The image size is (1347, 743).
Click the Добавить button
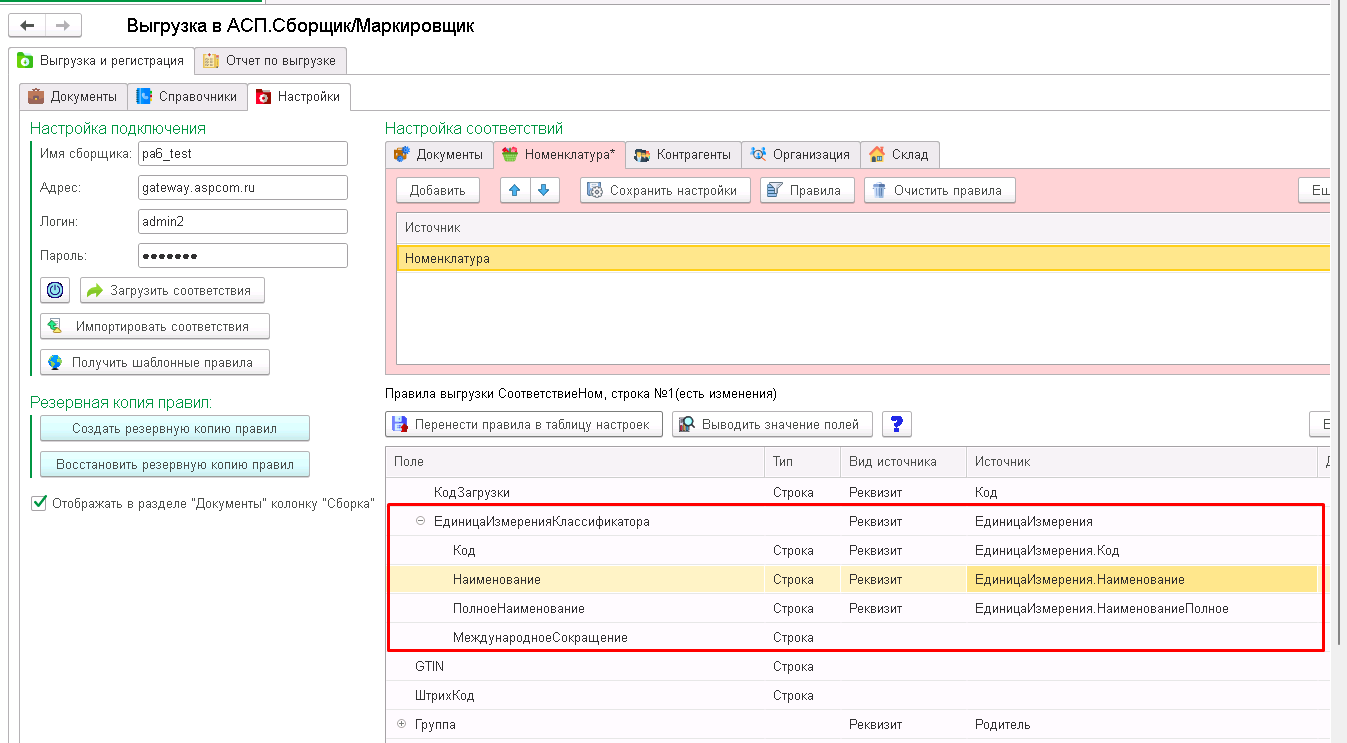click(438, 190)
